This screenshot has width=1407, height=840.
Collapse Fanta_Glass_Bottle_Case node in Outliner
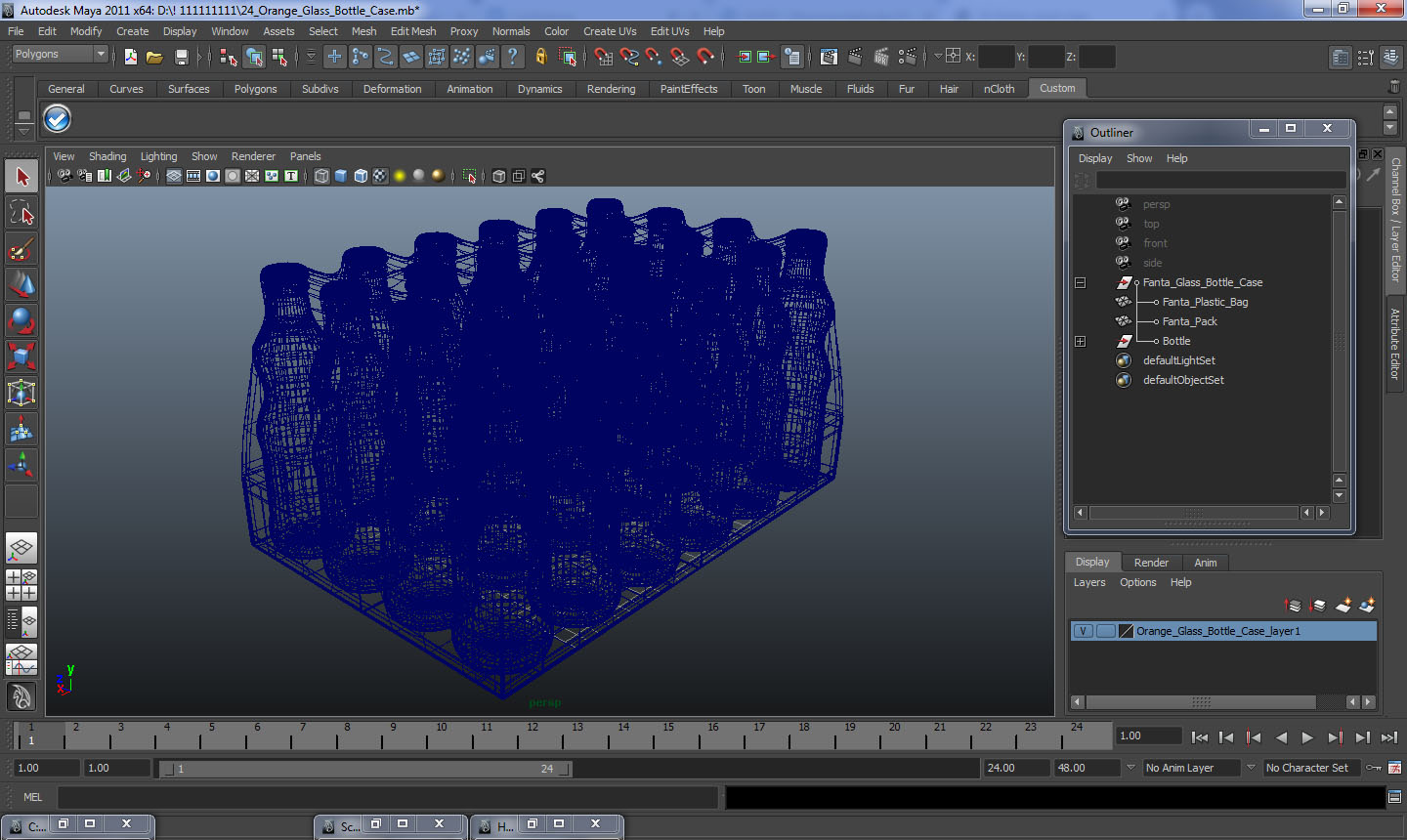coord(1081,282)
